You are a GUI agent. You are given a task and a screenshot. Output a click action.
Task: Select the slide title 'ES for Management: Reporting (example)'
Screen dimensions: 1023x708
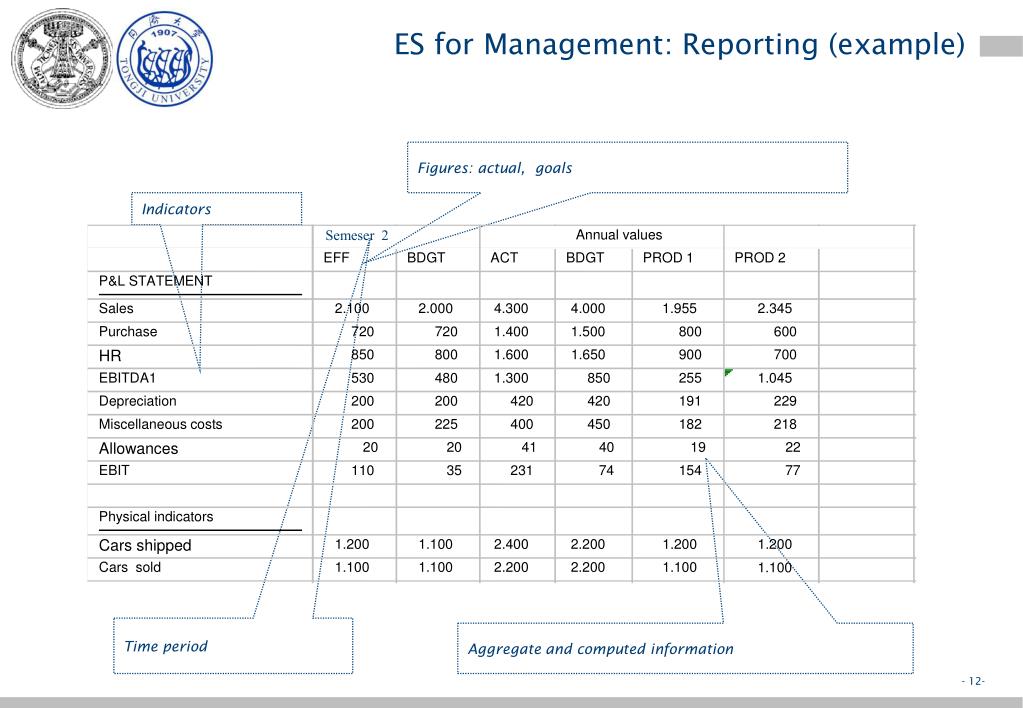pos(679,44)
